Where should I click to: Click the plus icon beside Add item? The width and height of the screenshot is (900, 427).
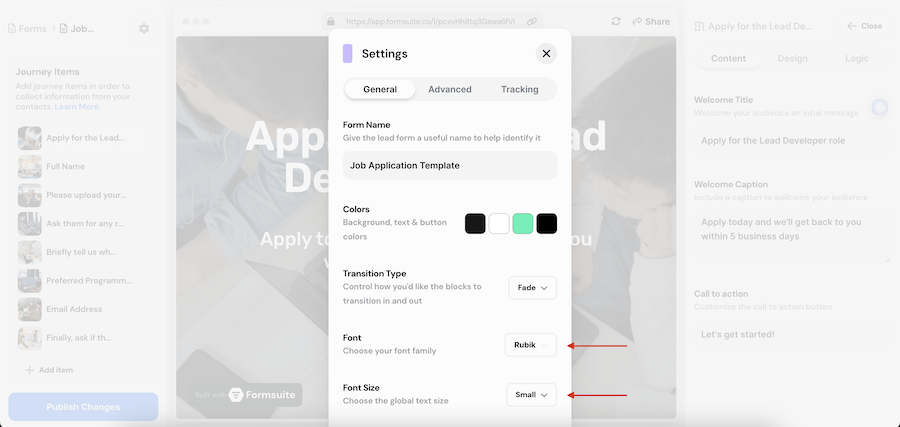click(29, 370)
